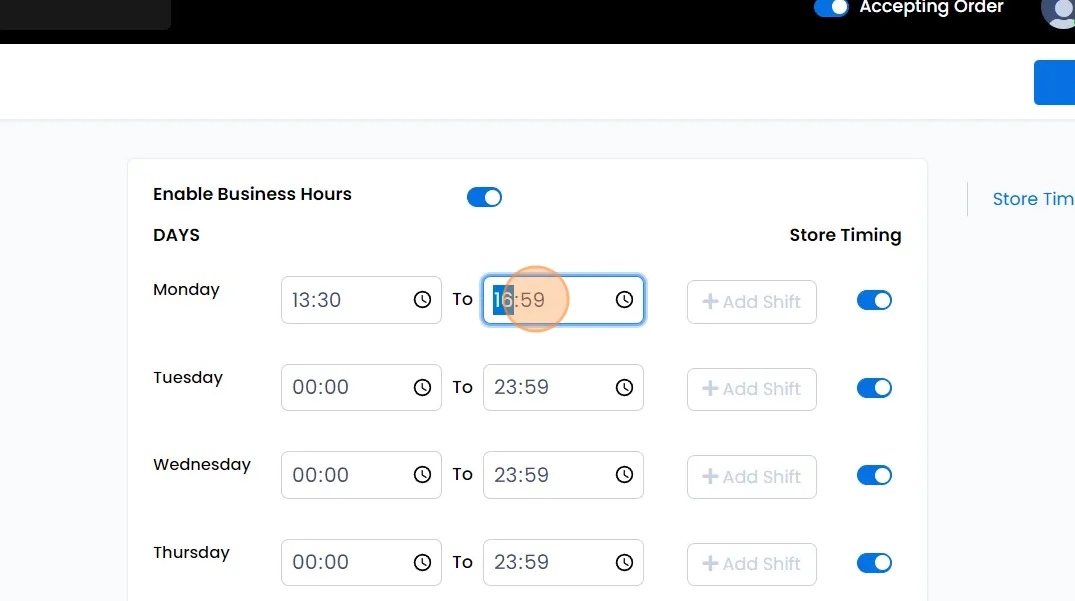Turn off Wednesday store timing toggle

click(x=874, y=475)
